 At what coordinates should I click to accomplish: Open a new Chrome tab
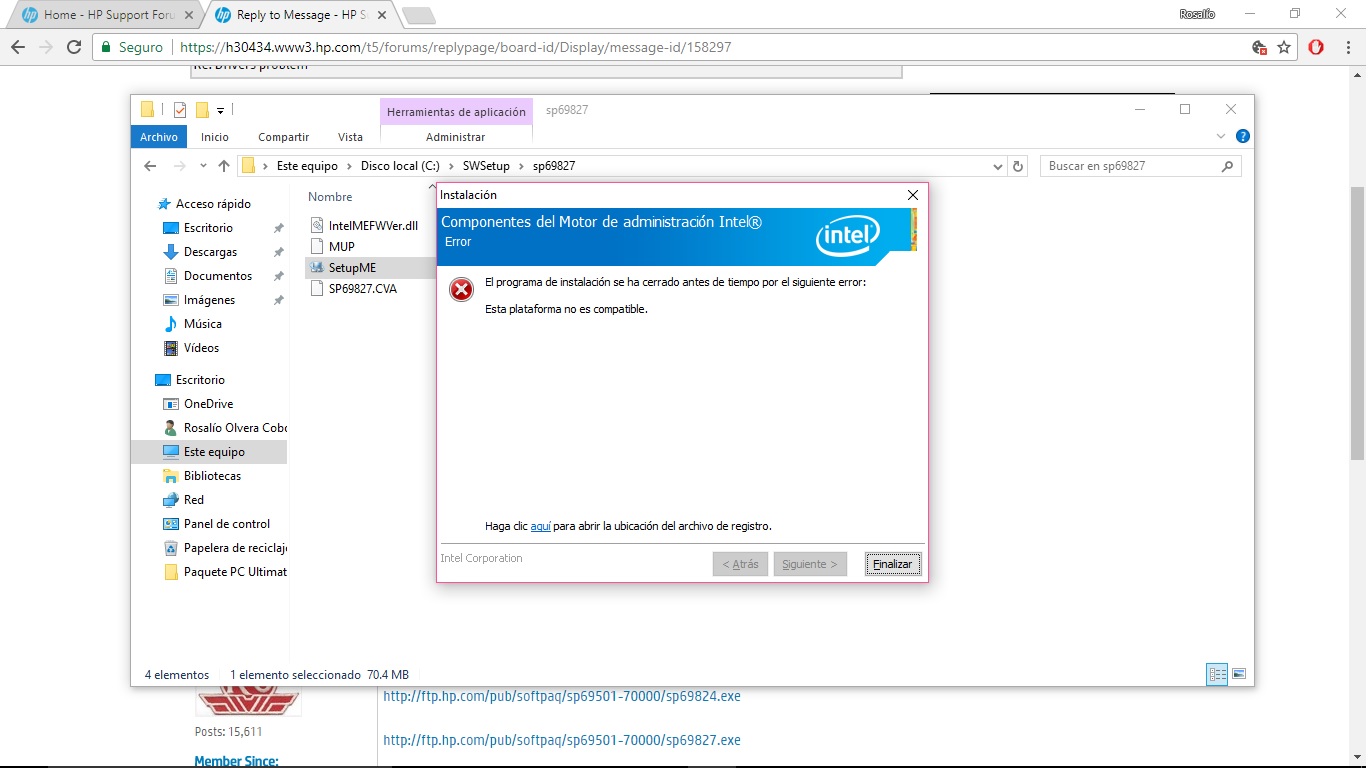(418, 15)
